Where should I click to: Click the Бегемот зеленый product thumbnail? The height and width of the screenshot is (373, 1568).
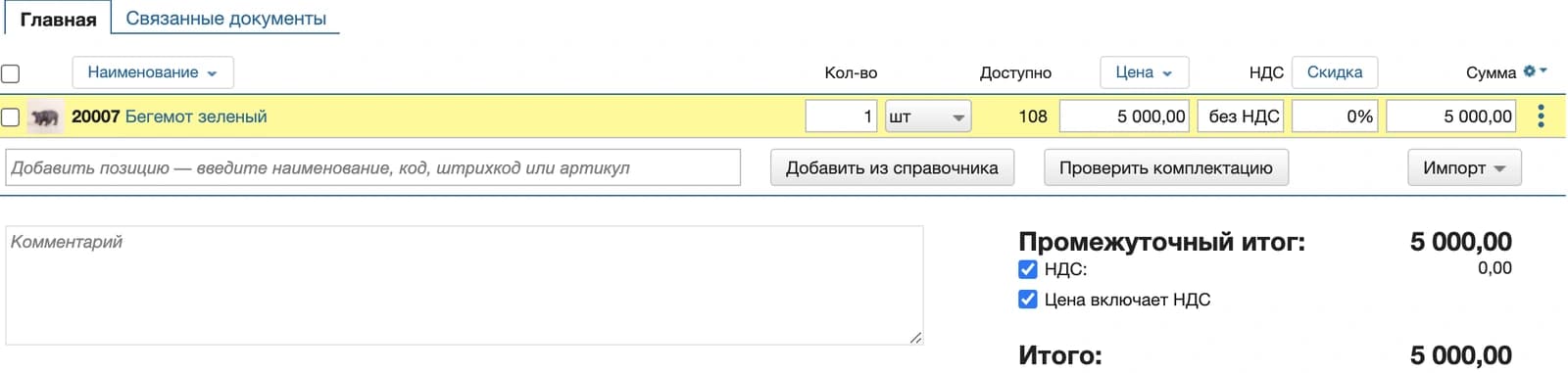(x=44, y=117)
